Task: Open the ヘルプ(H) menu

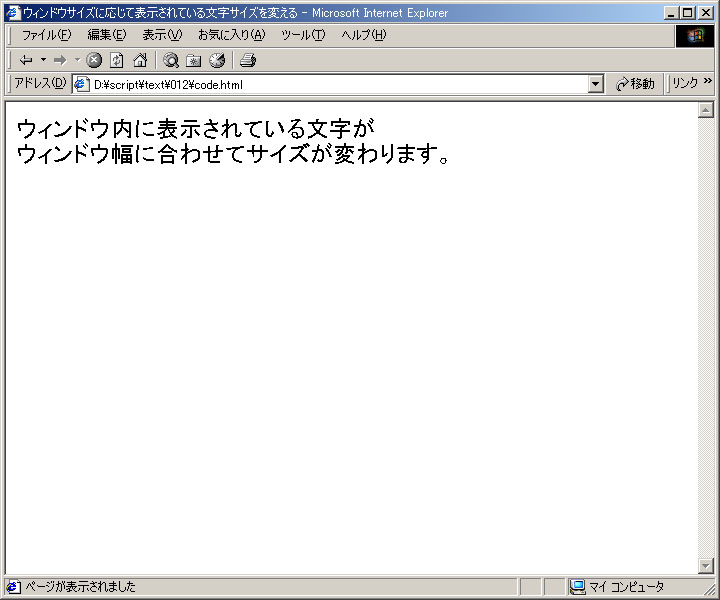Action: [x=364, y=35]
